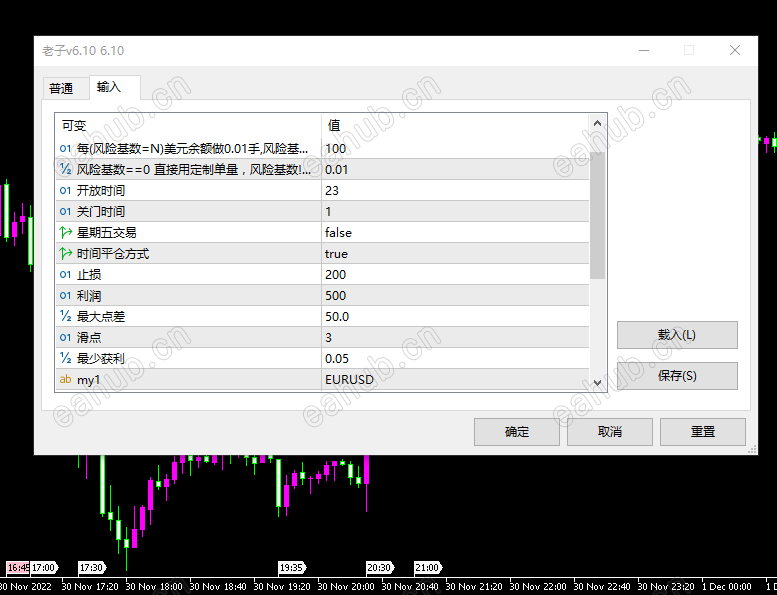Select the my1 value EURUSD
Image resolution: width=777 pixels, height=595 pixels.
click(349, 379)
